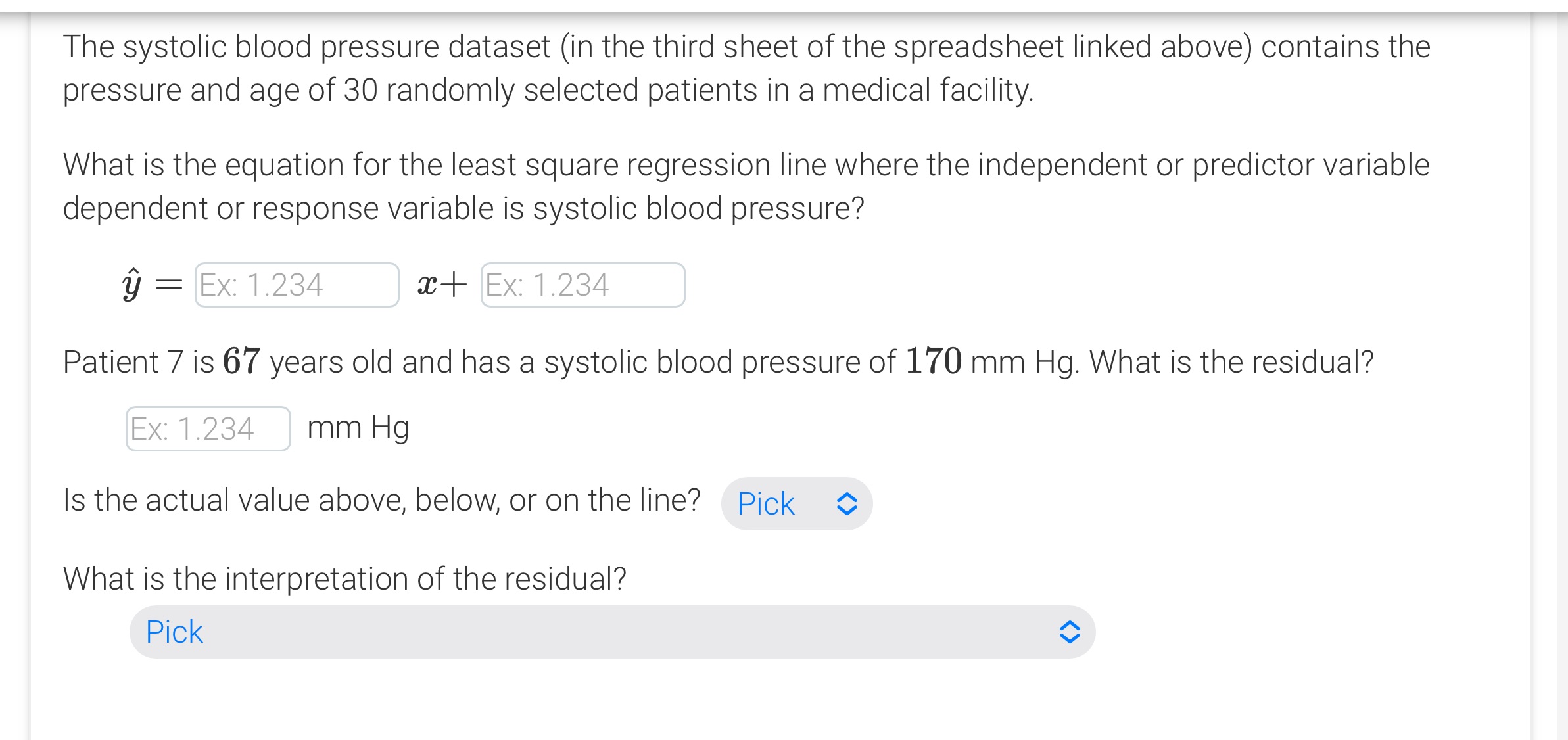Viewport: 1568px width, 740px height.
Task: Focus the first regression equation input box
Action: [x=296, y=285]
